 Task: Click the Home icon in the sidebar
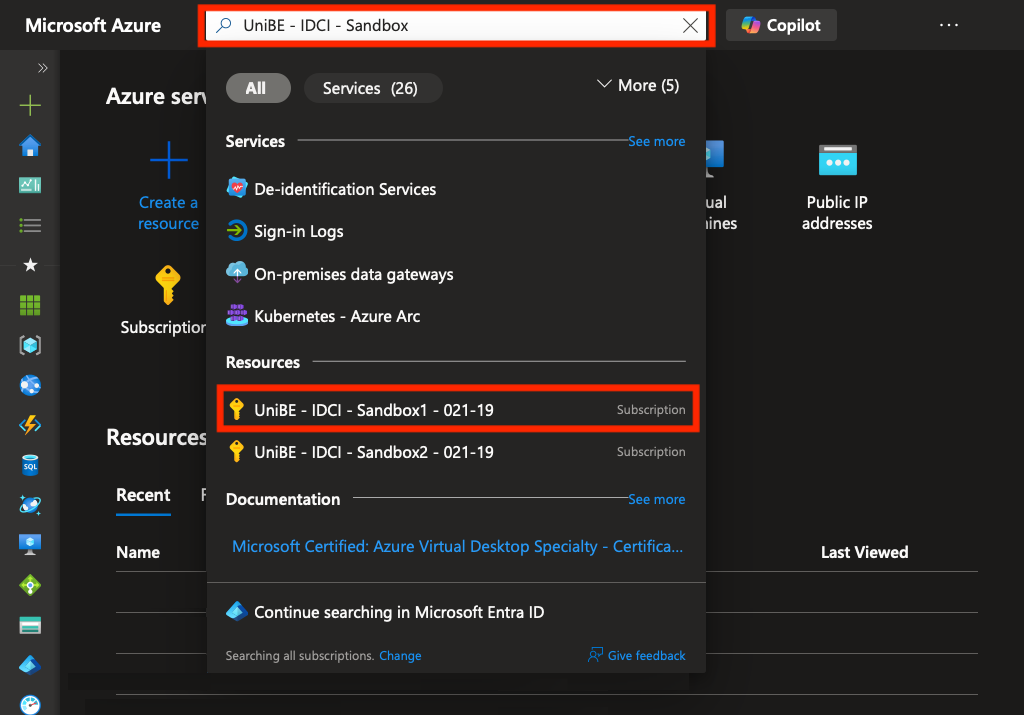pyautogui.click(x=30, y=147)
